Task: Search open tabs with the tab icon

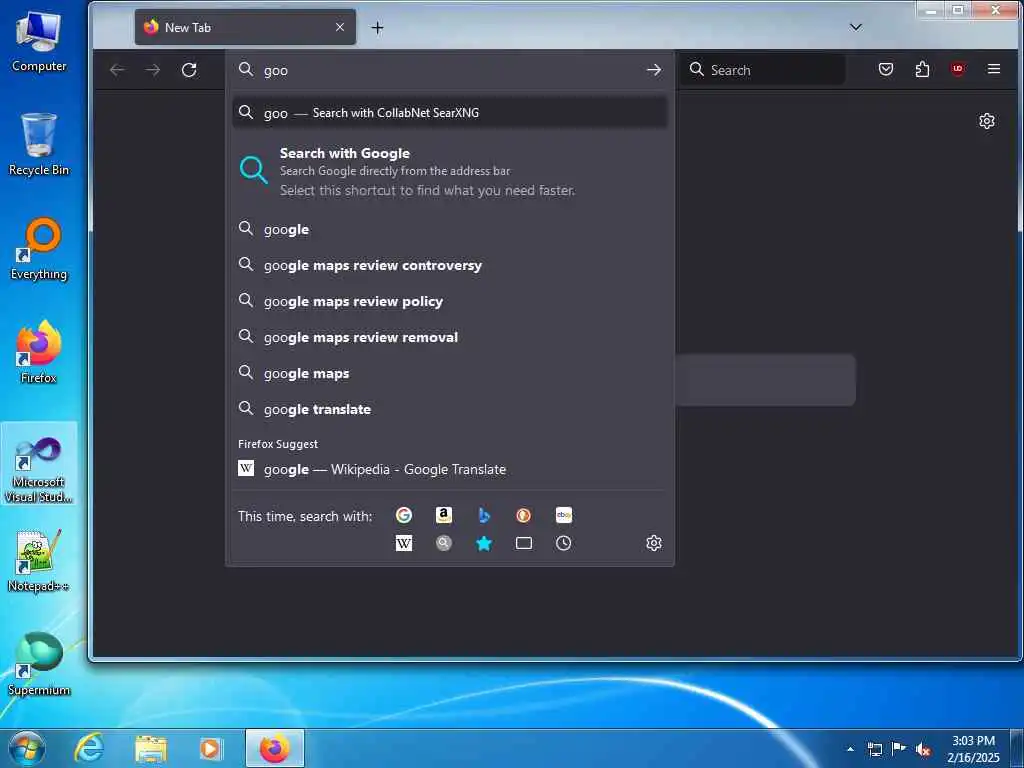Action: pos(524,543)
